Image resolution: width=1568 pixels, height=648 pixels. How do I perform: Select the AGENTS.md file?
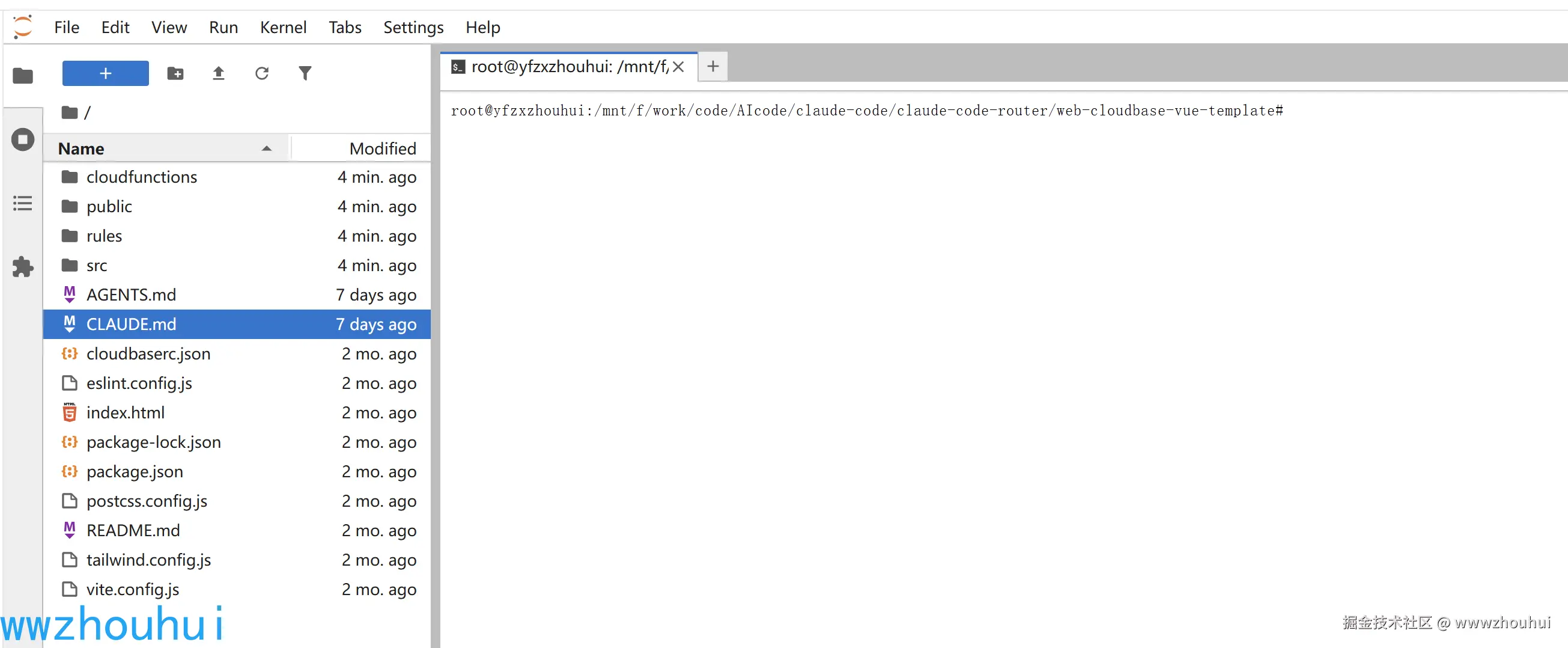click(237, 295)
